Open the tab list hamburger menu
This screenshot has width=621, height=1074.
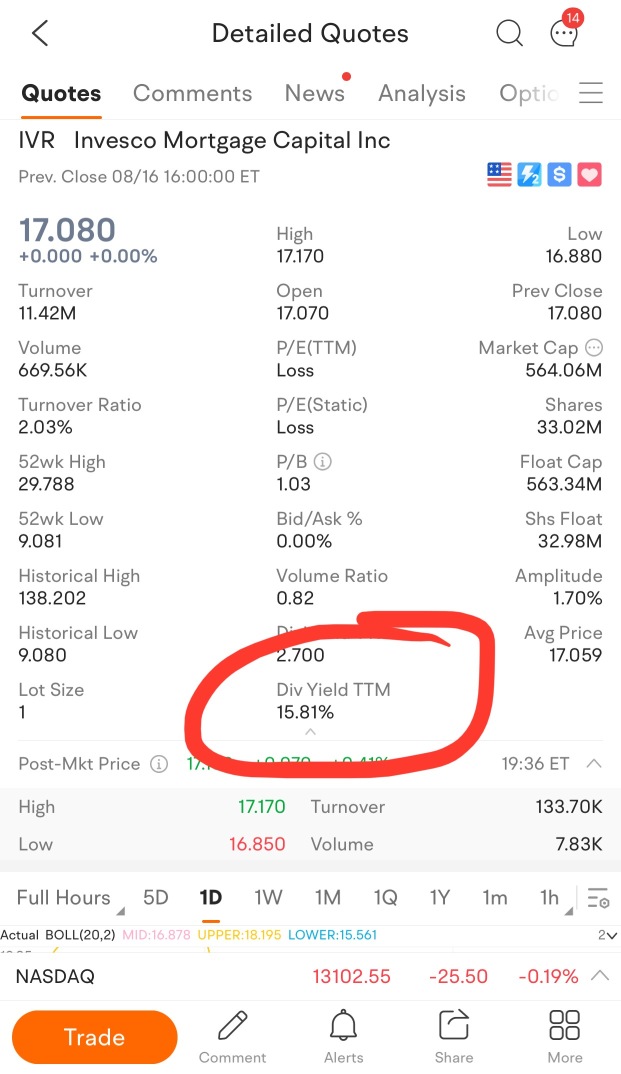coord(591,92)
